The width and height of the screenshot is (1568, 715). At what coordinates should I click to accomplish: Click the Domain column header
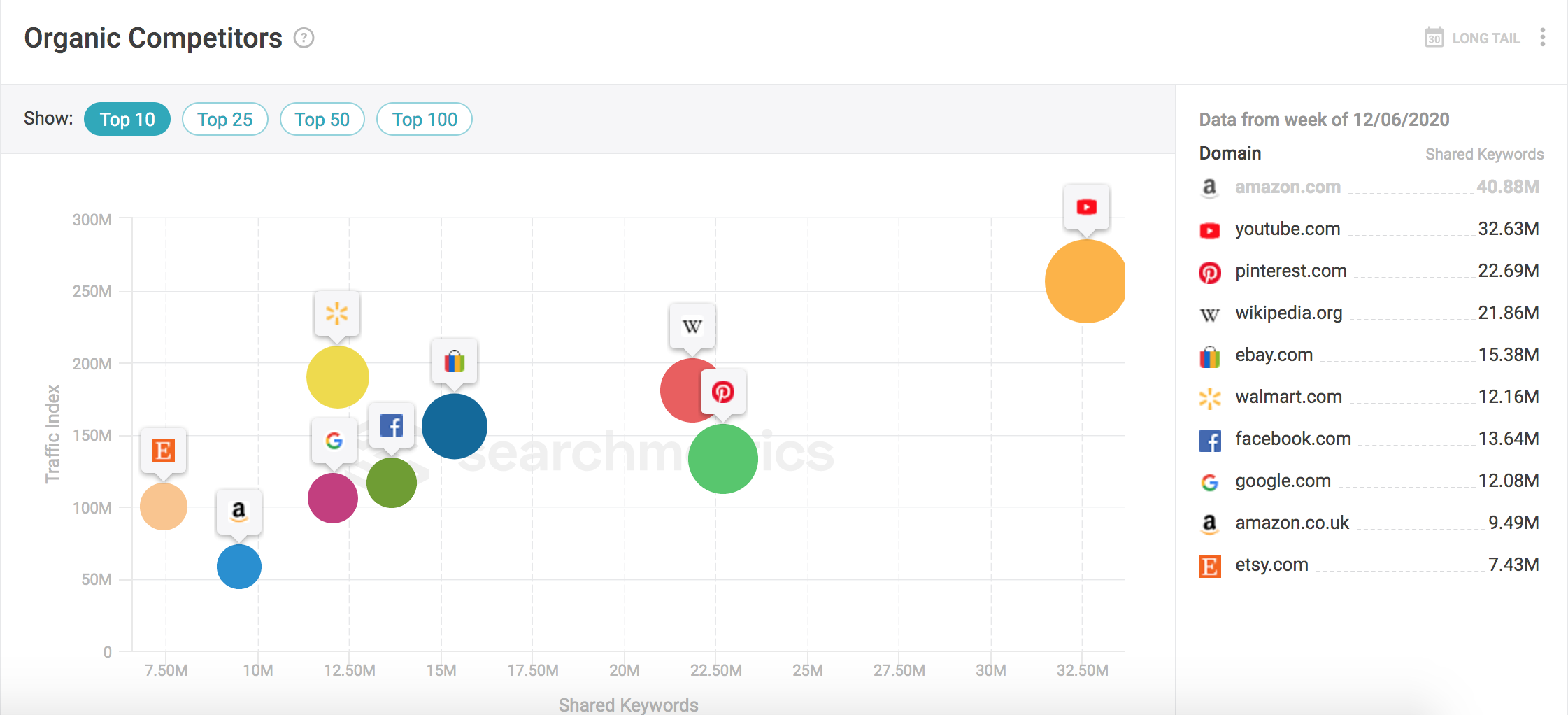click(x=1230, y=153)
